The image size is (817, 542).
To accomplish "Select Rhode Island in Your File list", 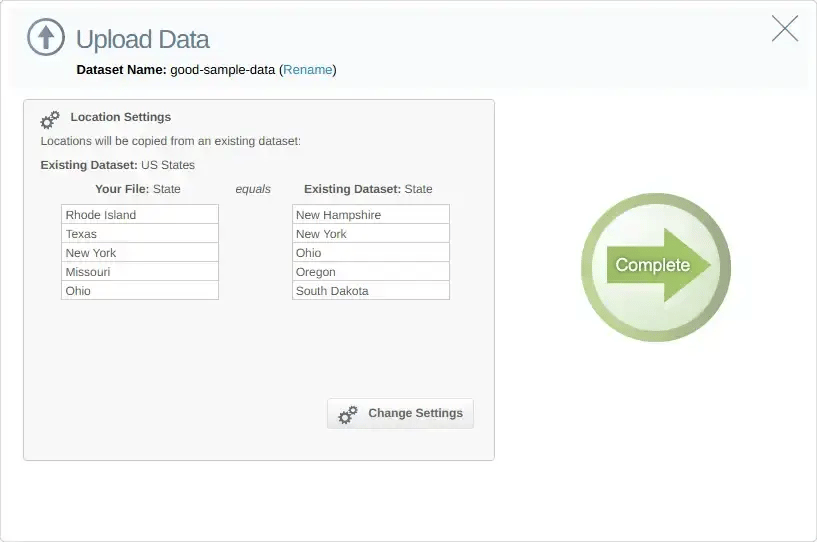I will (140, 215).
